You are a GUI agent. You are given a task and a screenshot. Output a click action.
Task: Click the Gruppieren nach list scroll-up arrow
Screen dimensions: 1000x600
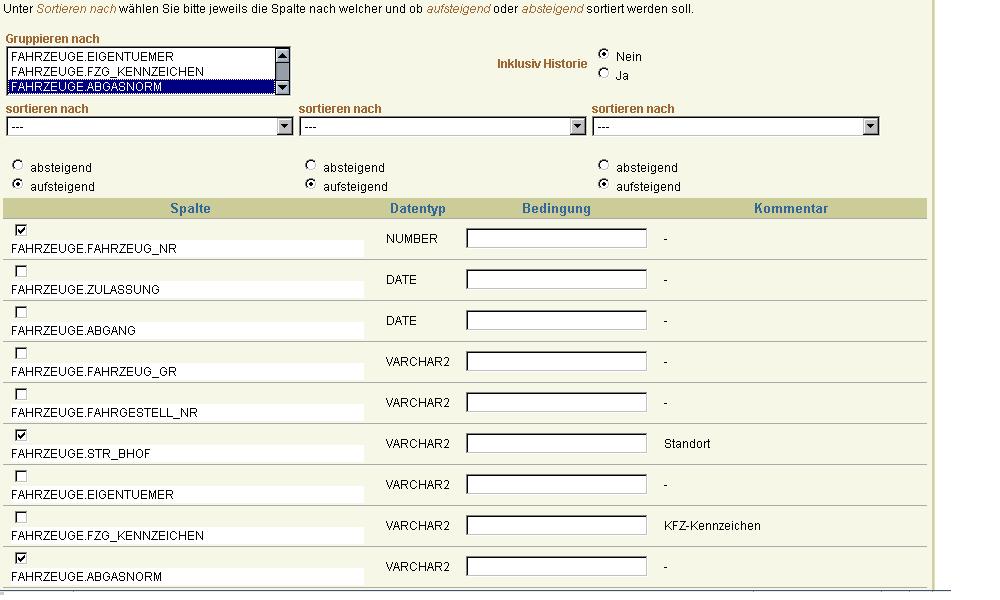(x=282, y=55)
